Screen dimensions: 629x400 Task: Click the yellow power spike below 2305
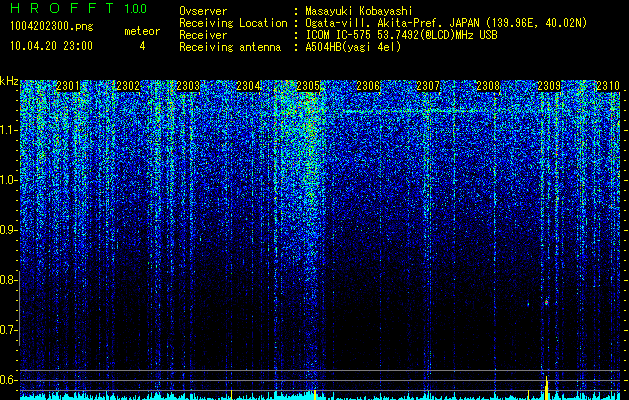(315, 394)
